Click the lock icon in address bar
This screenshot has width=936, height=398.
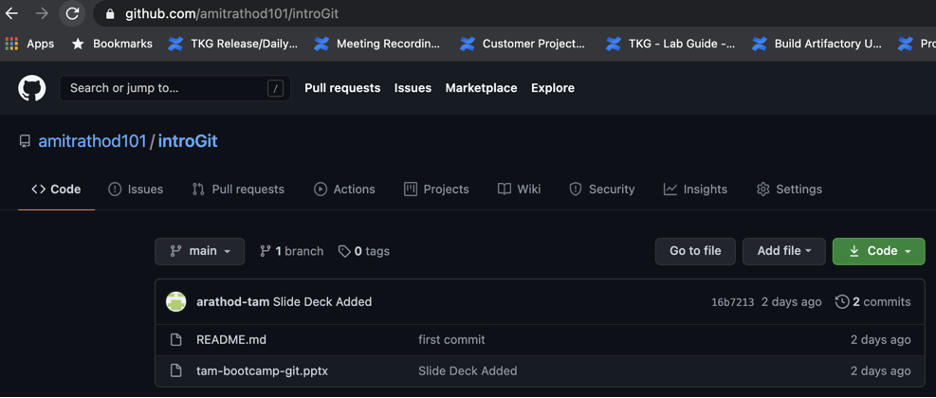(x=109, y=14)
